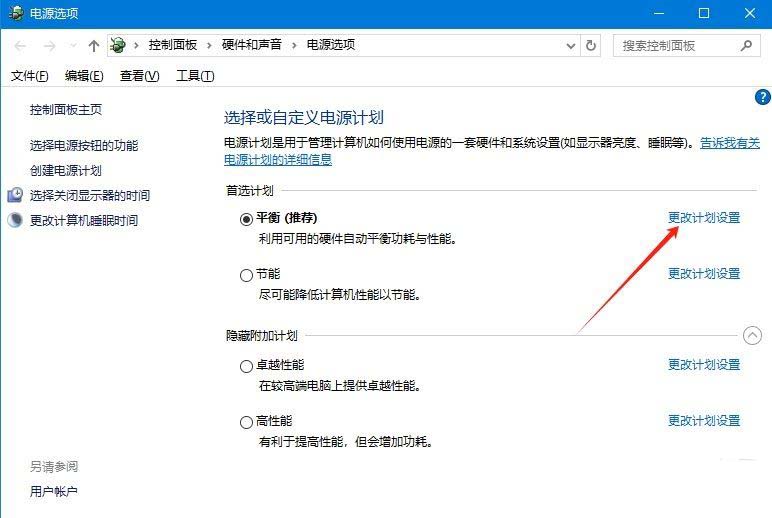Screen dimensions: 772x518
Task: Collapse the 隐藏附加计划 section
Action: click(752, 336)
